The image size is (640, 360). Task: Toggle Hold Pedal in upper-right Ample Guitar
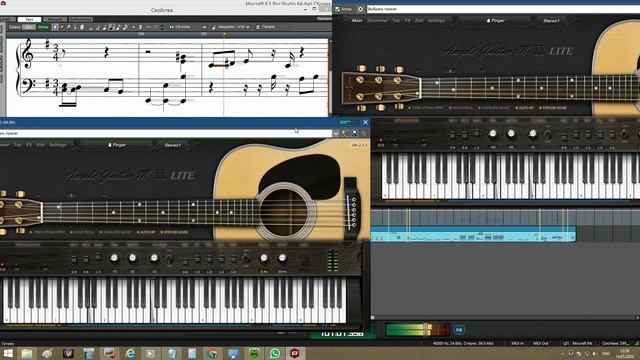(x=461, y=108)
